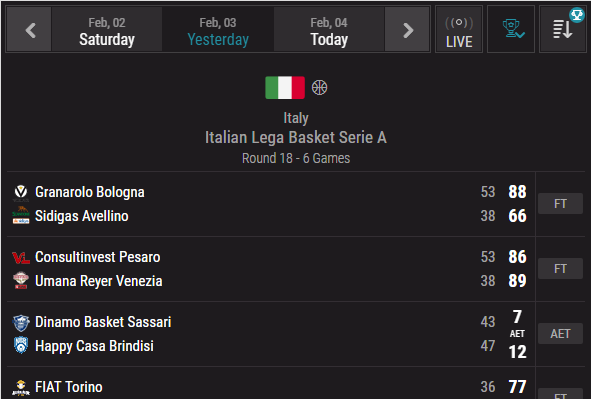
Task: Open FT status of Pesaro-Venezia game
Action: (560, 269)
